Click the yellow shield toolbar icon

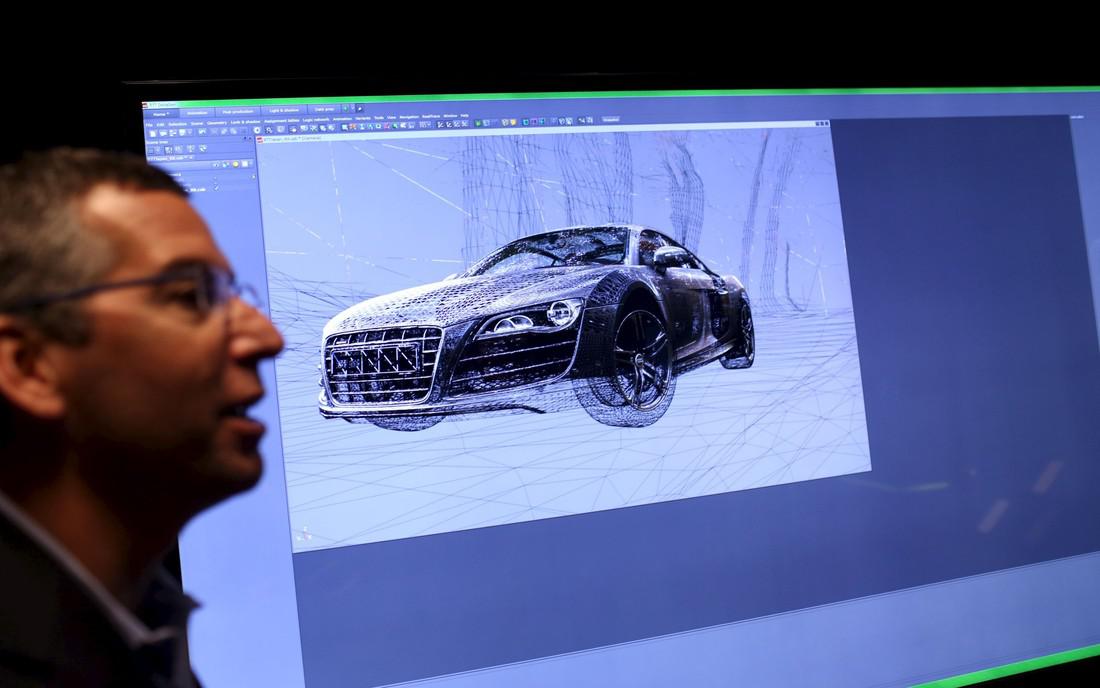coord(513,122)
